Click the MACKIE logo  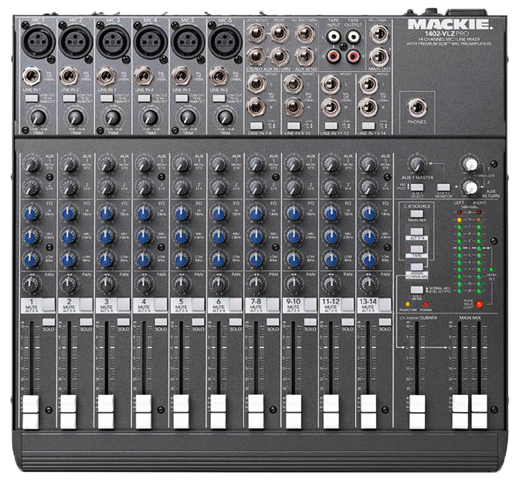pyautogui.click(x=450, y=24)
